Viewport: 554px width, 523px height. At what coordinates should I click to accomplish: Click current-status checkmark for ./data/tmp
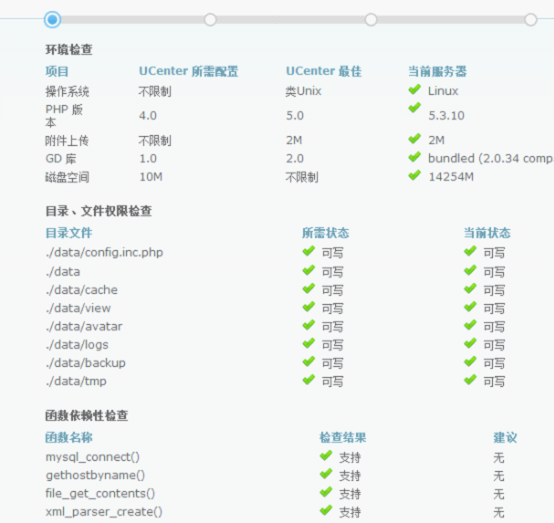470,380
